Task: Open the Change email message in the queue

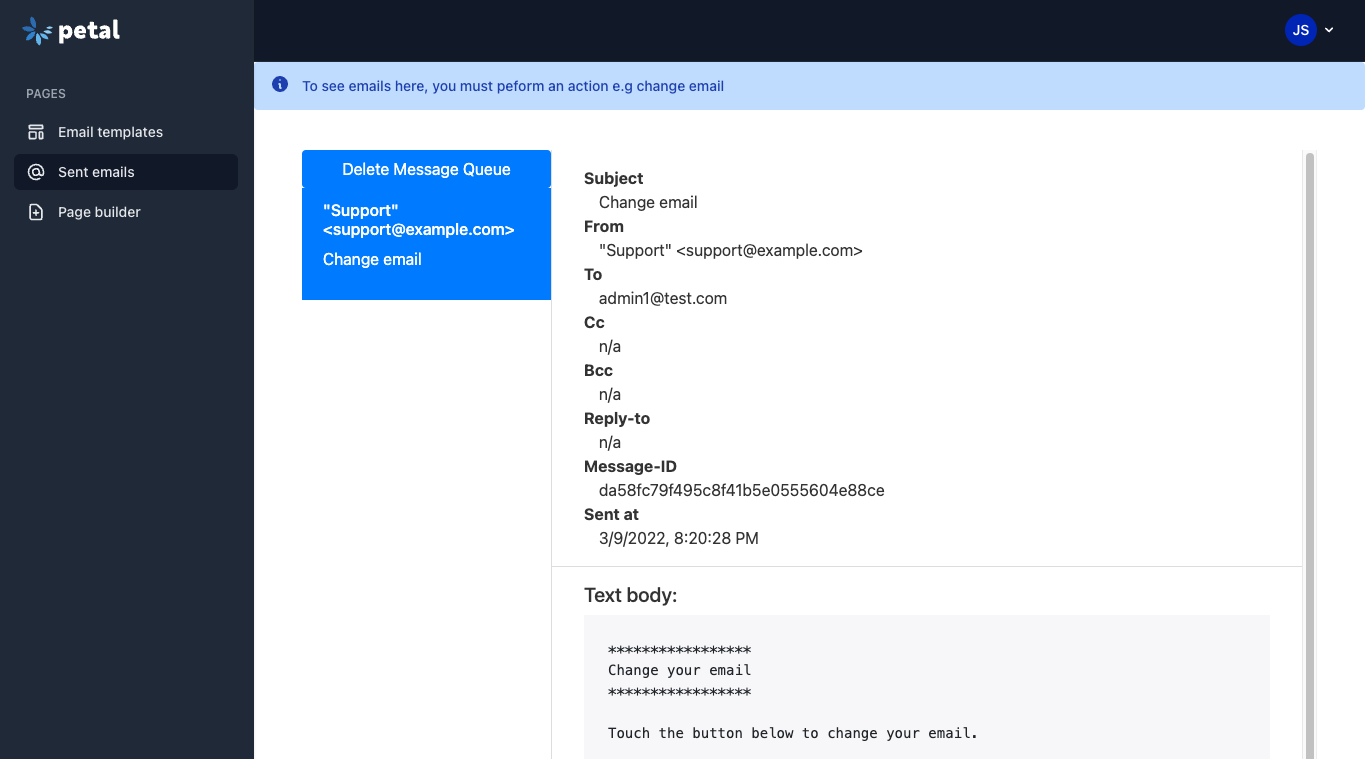Action: pos(372,259)
